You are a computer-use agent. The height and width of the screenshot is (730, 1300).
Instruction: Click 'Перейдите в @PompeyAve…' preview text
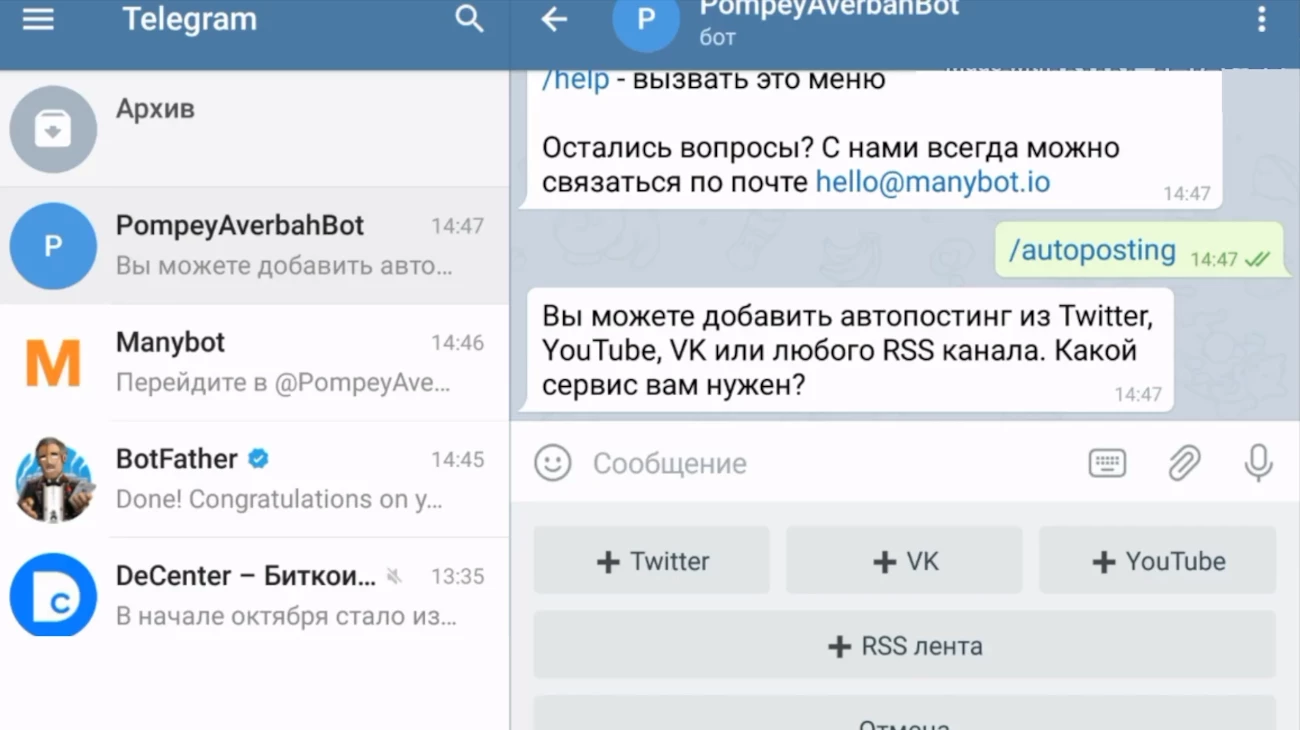(283, 382)
